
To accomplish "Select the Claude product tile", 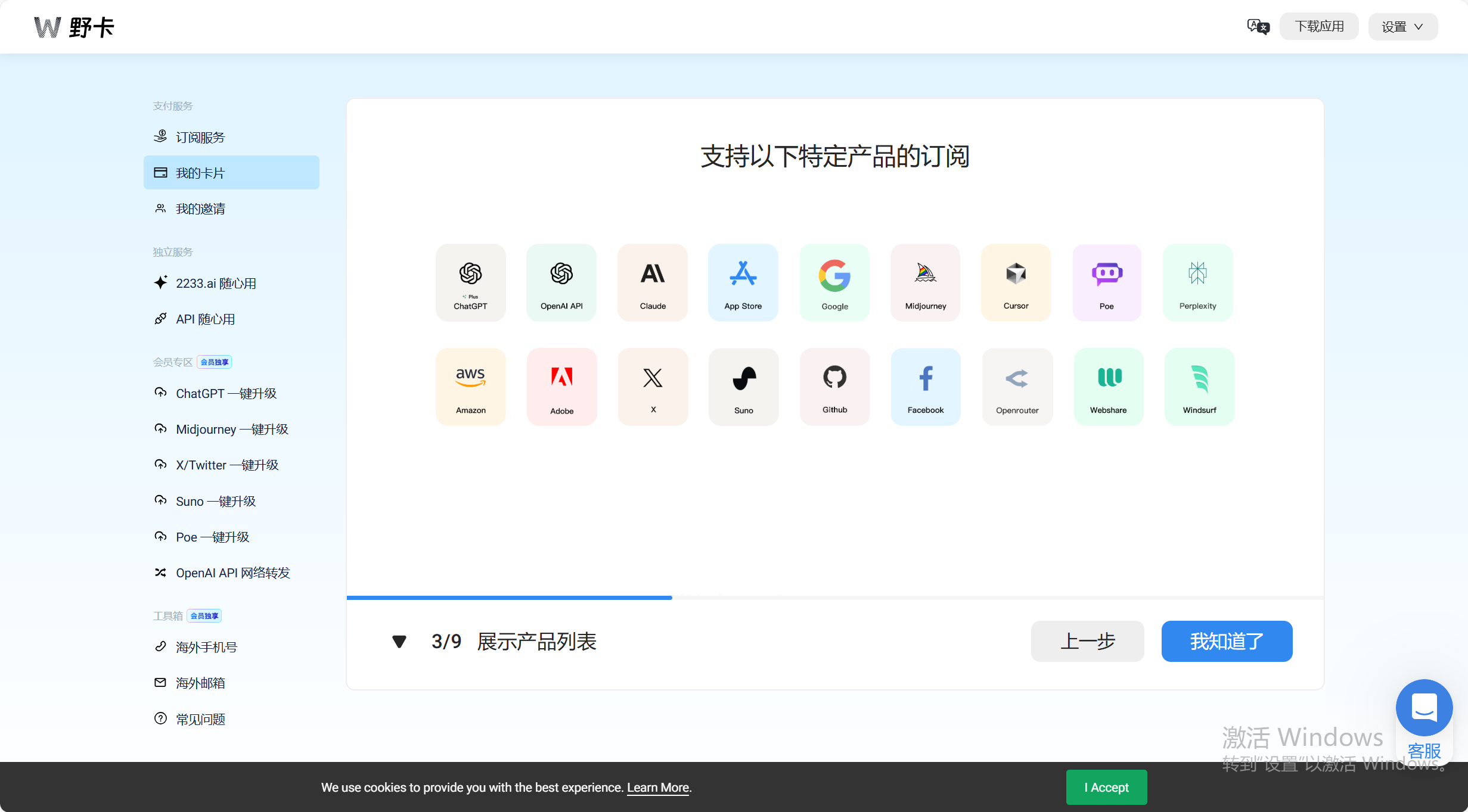I will point(653,282).
